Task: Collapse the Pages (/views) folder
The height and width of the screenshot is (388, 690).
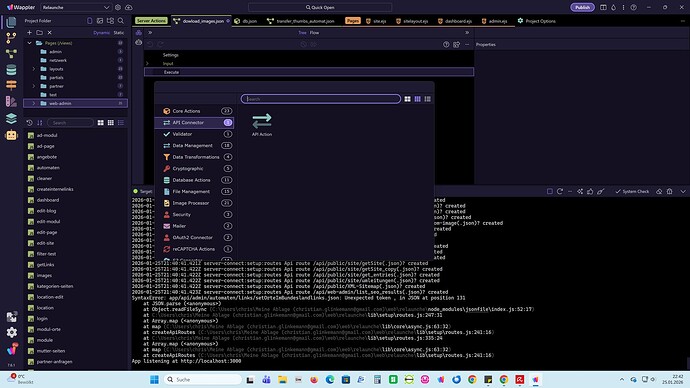Action: [29, 43]
